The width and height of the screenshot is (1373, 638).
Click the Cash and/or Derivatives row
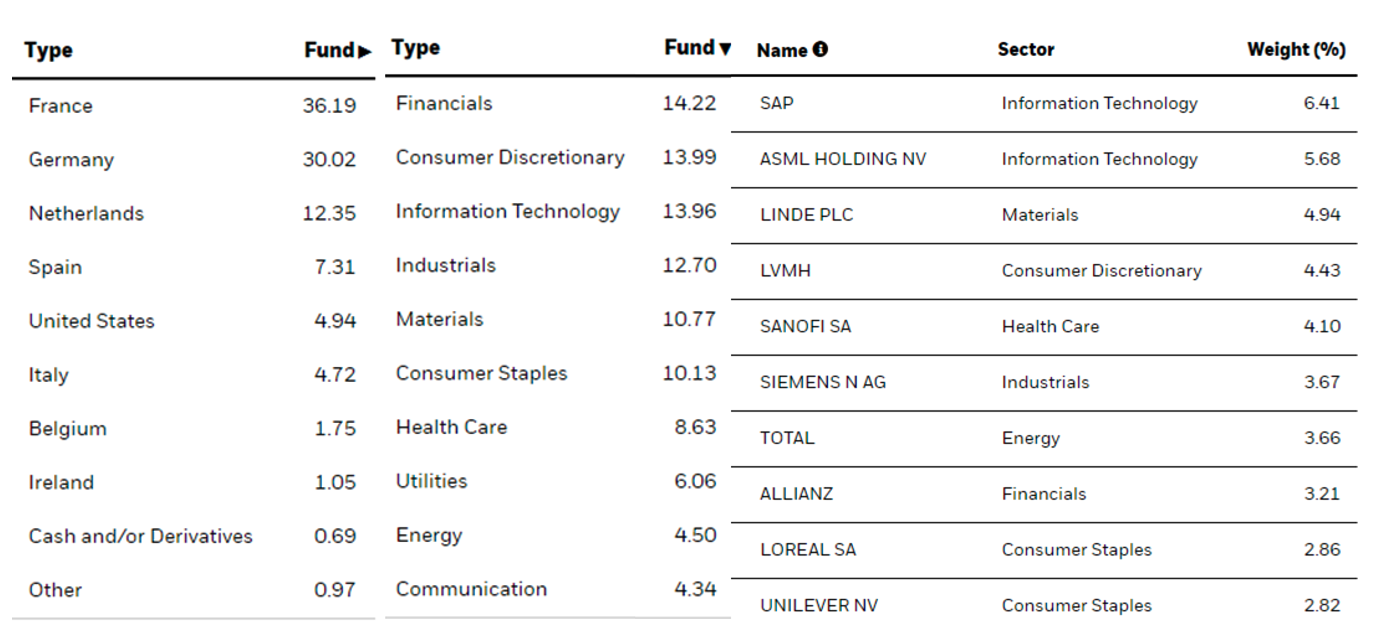141,536
